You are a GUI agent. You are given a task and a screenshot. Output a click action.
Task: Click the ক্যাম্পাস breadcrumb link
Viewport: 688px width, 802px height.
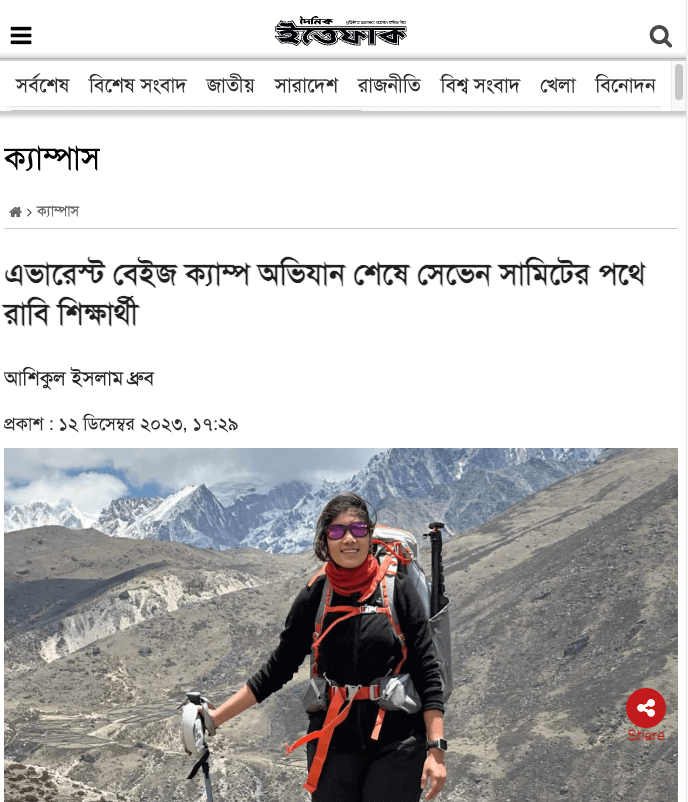[x=58, y=211]
